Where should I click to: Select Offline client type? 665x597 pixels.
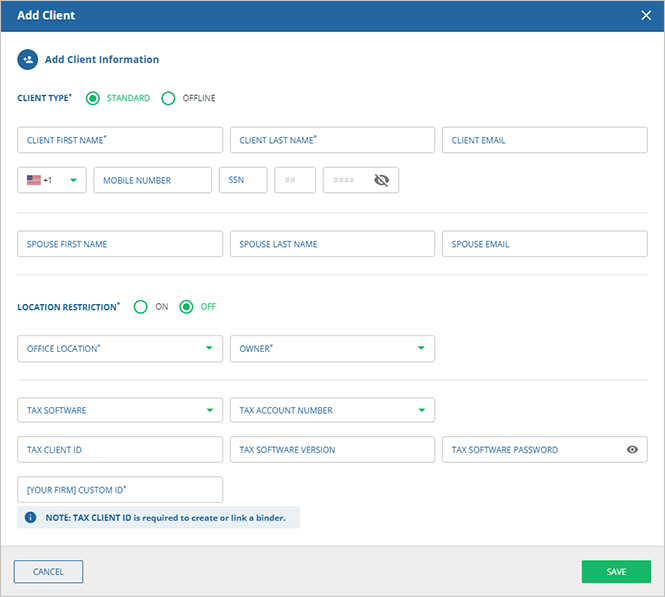point(168,98)
